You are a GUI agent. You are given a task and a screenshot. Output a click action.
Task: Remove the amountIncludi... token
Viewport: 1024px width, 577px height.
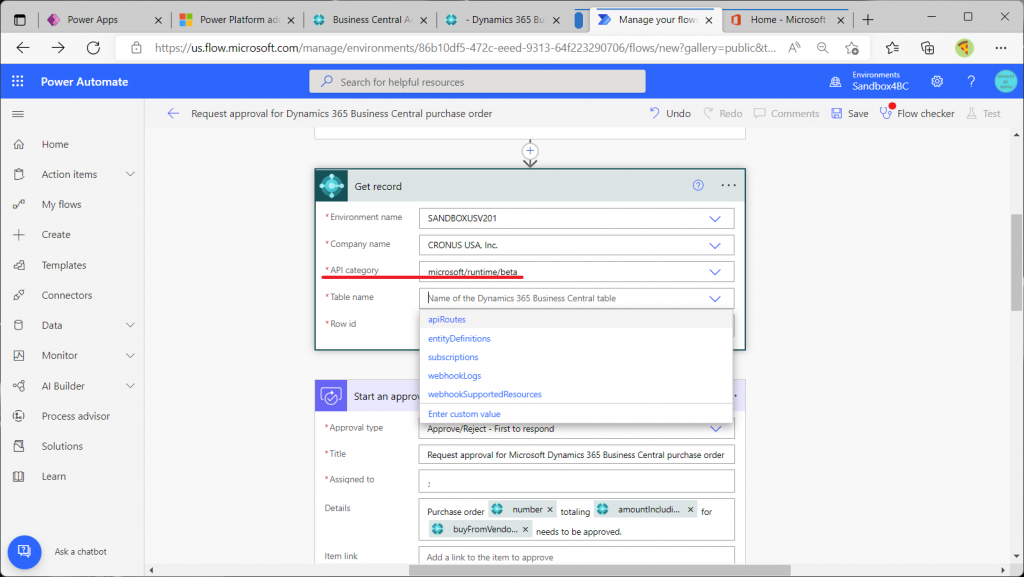690,510
